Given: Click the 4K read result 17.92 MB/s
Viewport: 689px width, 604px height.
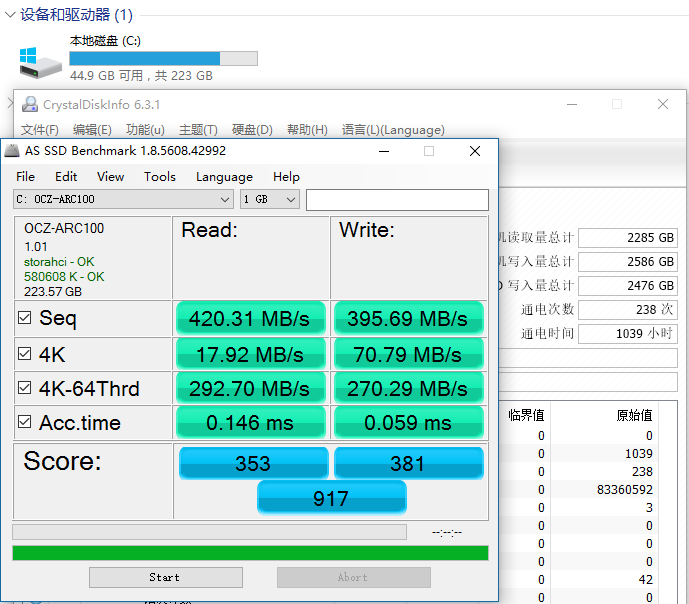Looking at the screenshot, I should click(250, 354).
